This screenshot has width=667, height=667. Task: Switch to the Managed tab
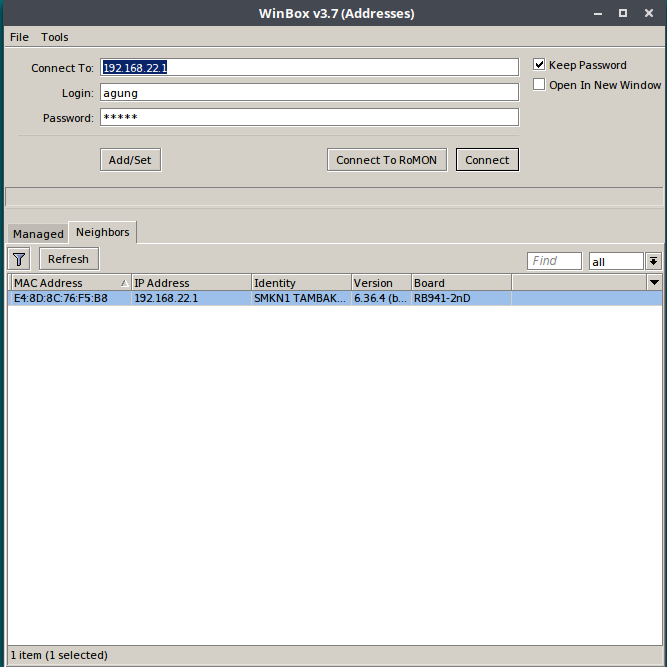(x=38, y=234)
